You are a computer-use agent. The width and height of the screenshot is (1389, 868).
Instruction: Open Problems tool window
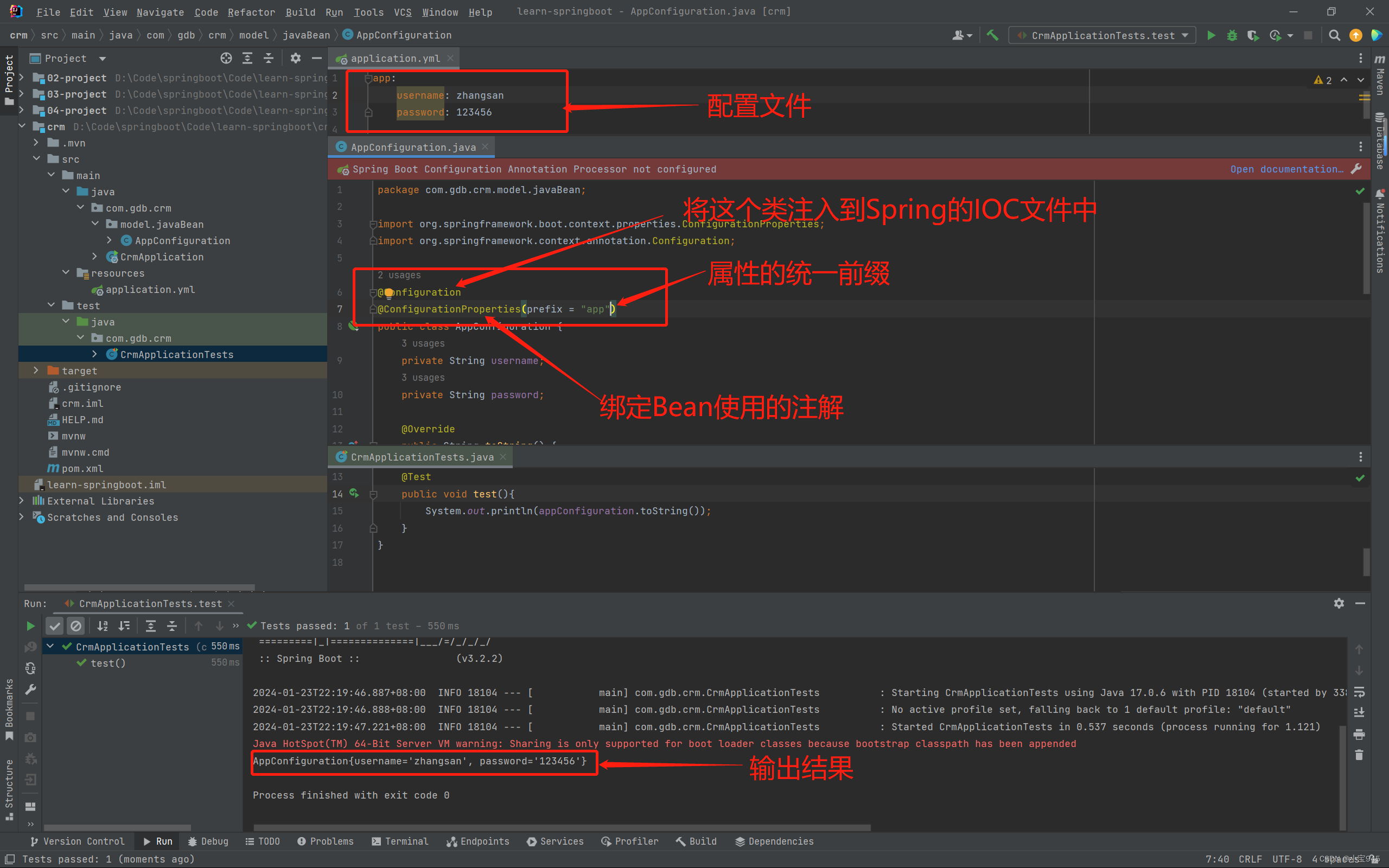[x=326, y=841]
